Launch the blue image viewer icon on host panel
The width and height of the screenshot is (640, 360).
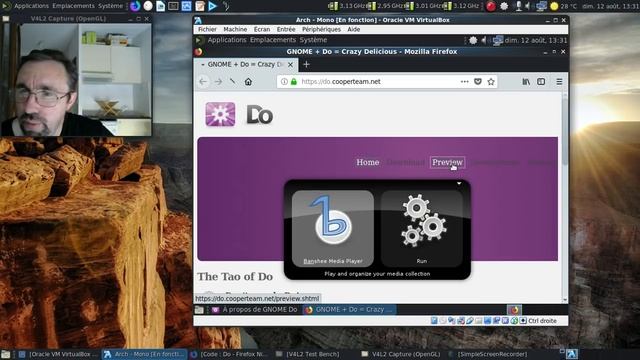[186, 6]
